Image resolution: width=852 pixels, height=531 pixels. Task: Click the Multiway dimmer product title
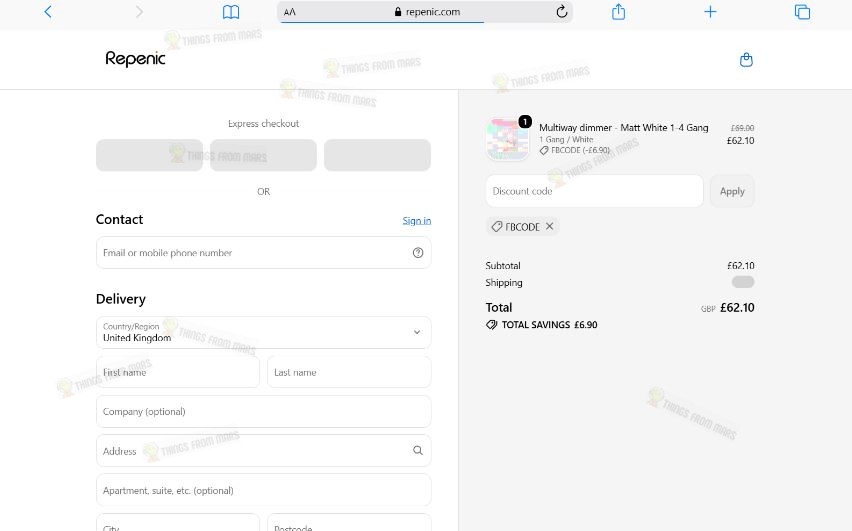pos(624,128)
